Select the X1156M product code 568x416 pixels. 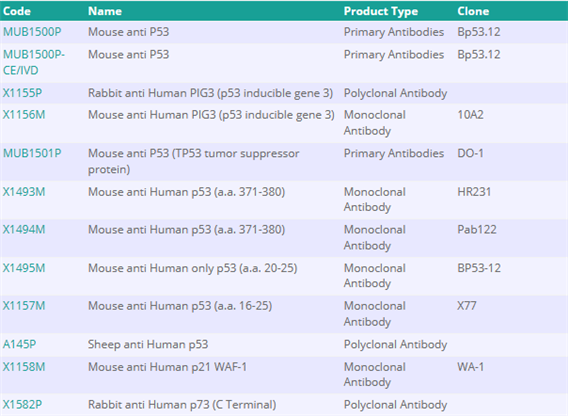pyautogui.click(x=24, y=115)
